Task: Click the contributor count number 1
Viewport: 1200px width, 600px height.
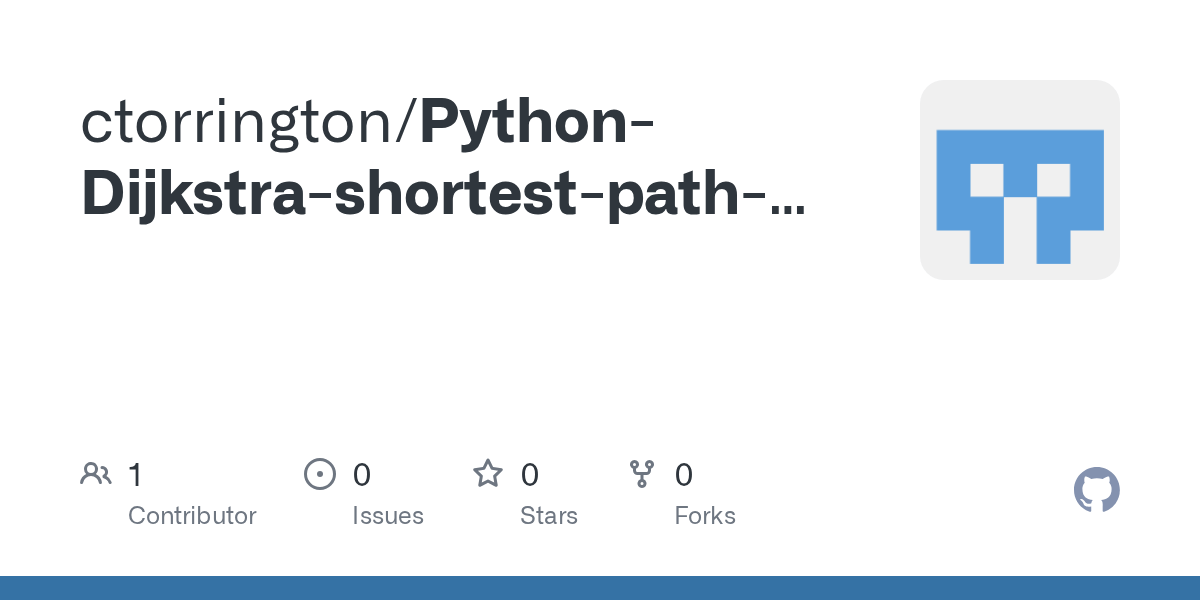Action: 135,474
